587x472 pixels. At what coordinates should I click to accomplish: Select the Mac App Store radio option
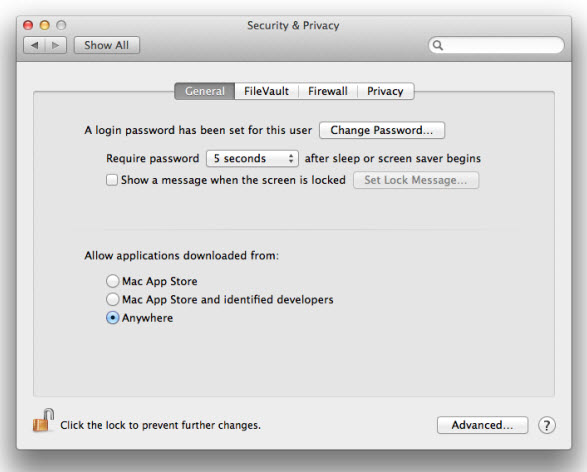[x=112, y=281]
